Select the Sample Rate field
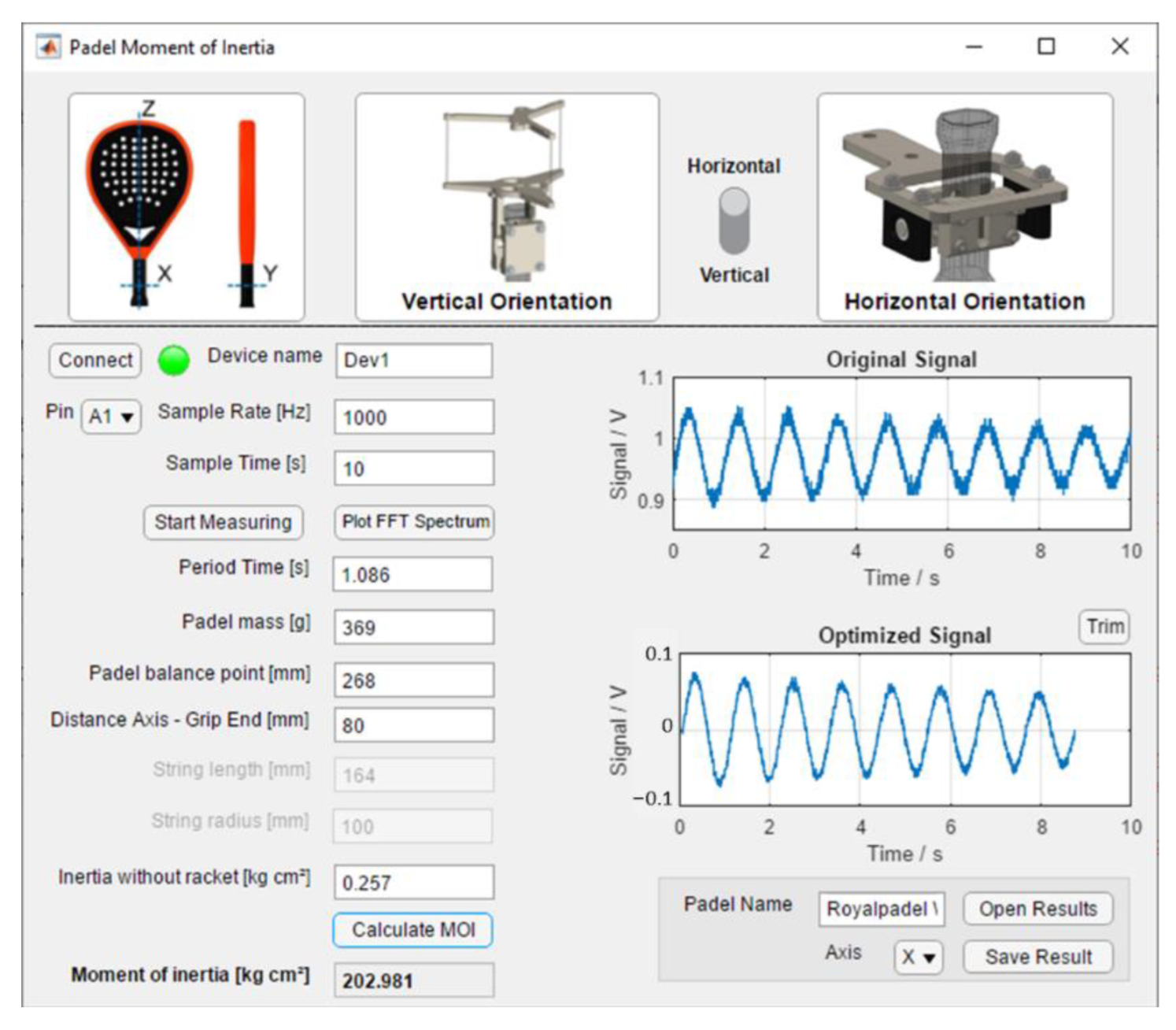This screenshot has height=1030, width=1176. coord(414,417)
